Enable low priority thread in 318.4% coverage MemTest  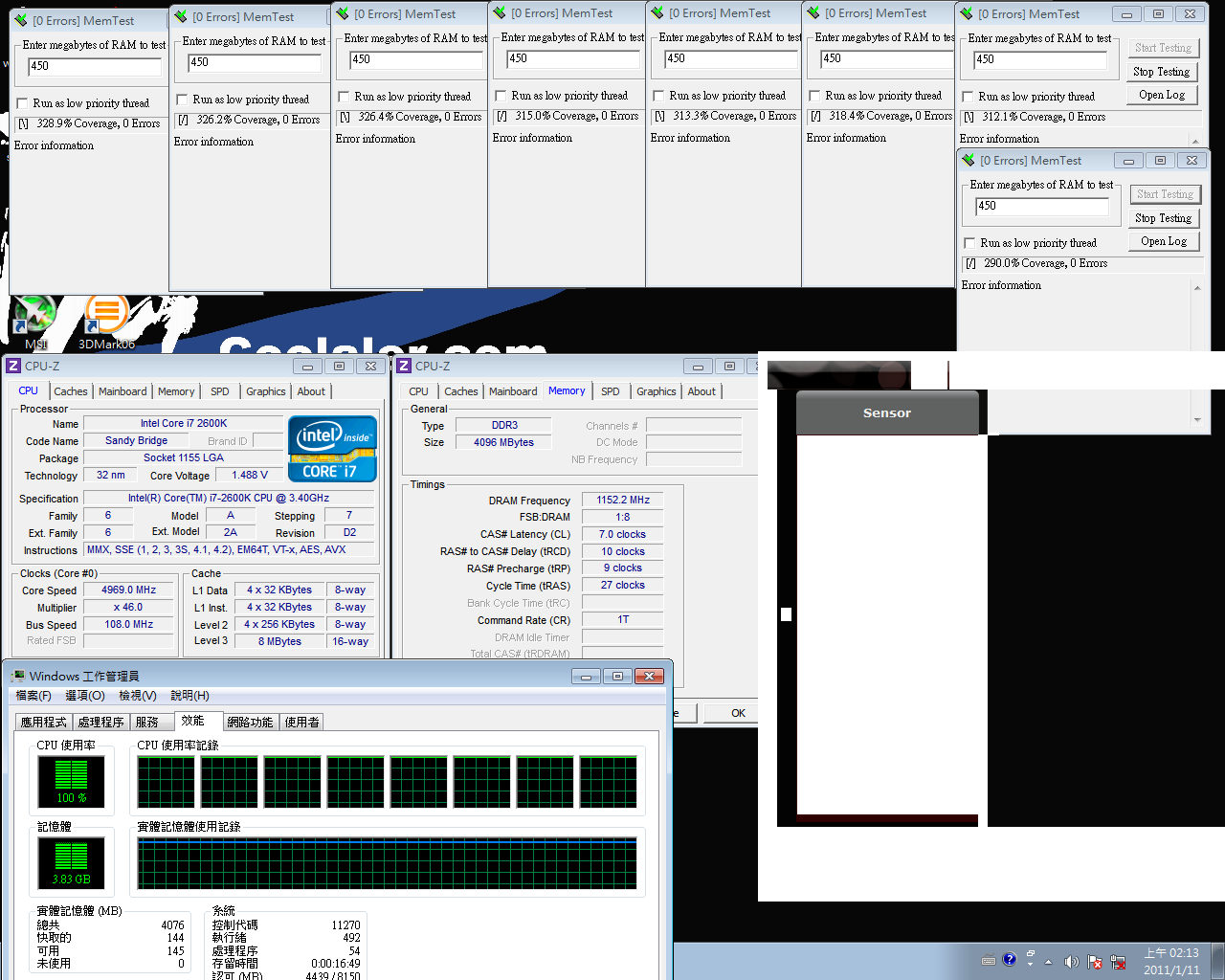click(x=814, y=96)
